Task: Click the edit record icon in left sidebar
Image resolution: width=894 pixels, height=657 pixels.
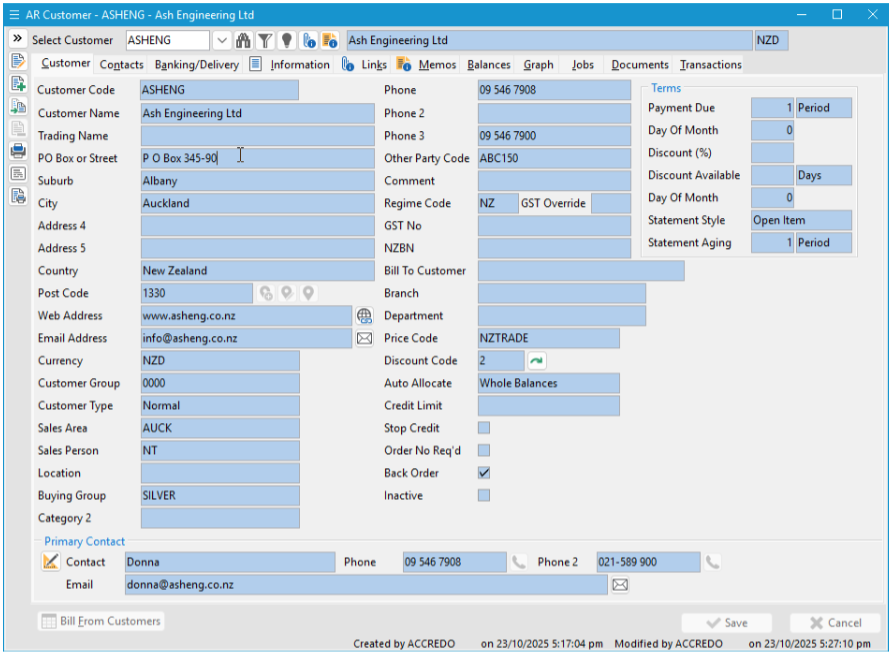Action: click(x=18, y=60)
